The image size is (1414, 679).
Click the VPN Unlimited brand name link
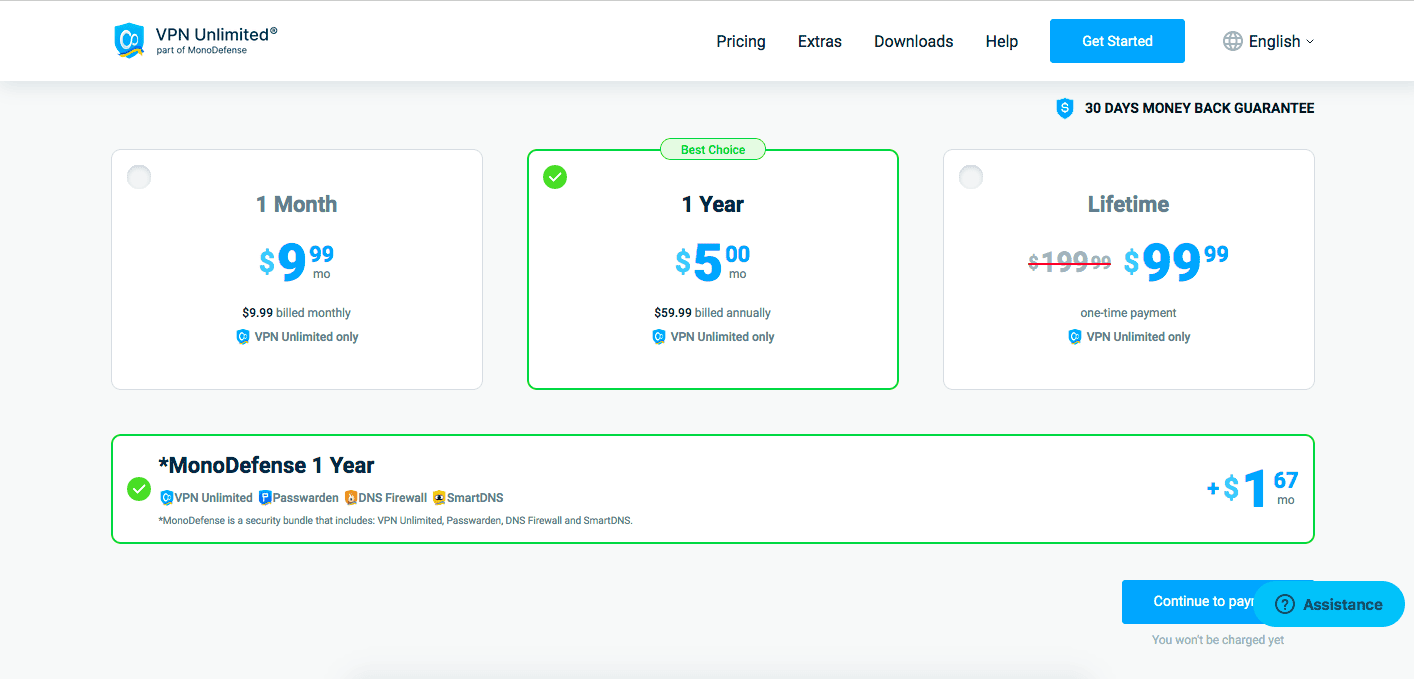tap(216, 34)
